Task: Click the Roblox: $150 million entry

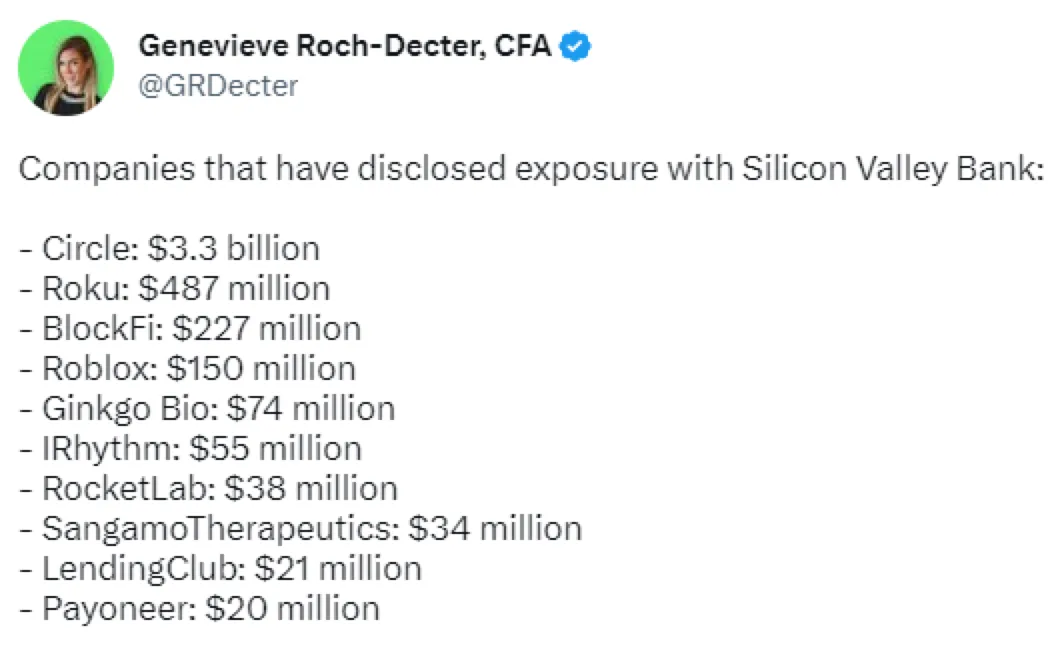Action: [188, 368]
